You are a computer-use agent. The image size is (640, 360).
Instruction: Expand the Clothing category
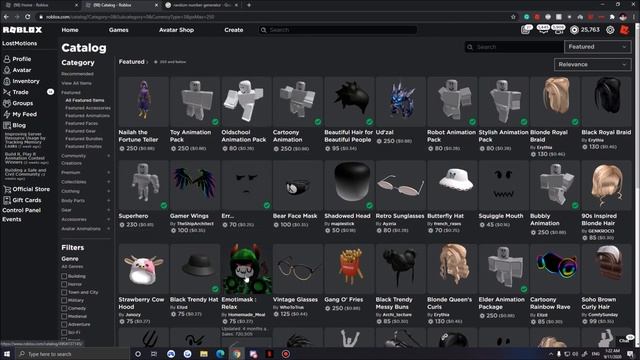pyautogui.click(x=109, y=191)
